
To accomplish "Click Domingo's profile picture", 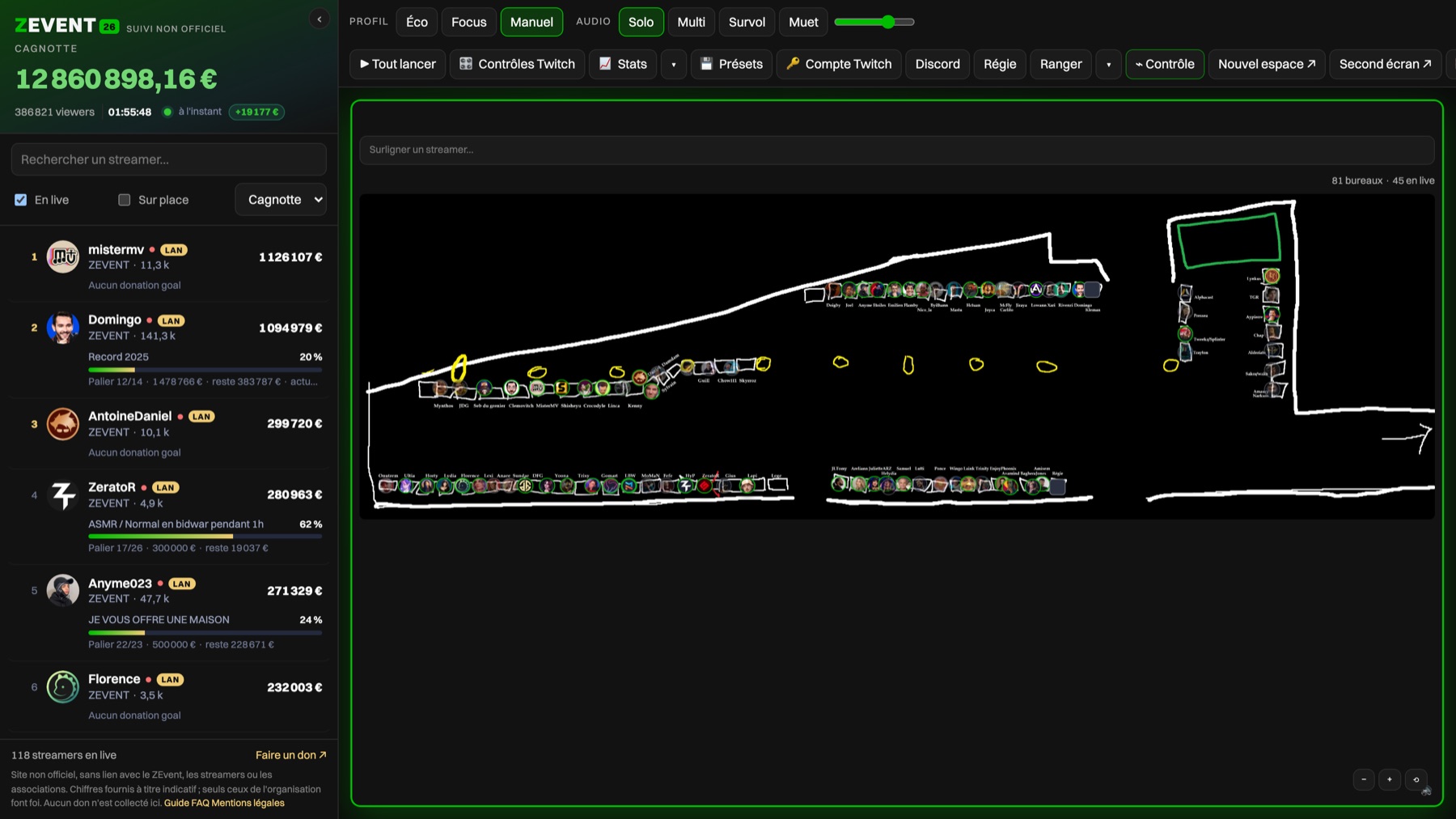I will (x=63, y=328).
